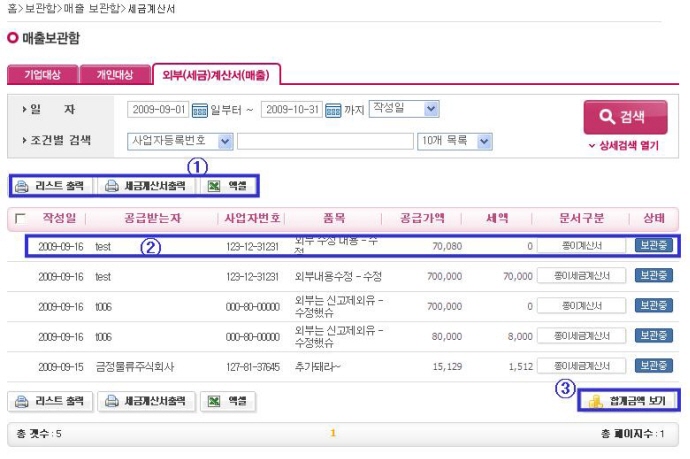
Task: Click the 검색 search button
Action: click(624, 116)
